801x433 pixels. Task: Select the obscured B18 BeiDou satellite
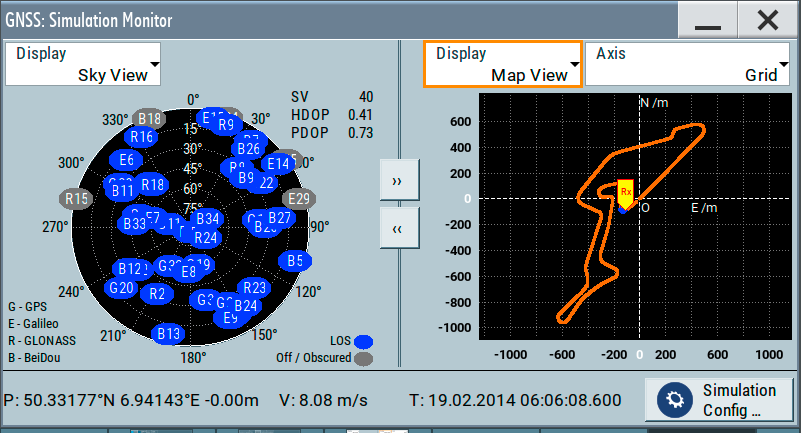pyautogui.click(x=150, y=118)
